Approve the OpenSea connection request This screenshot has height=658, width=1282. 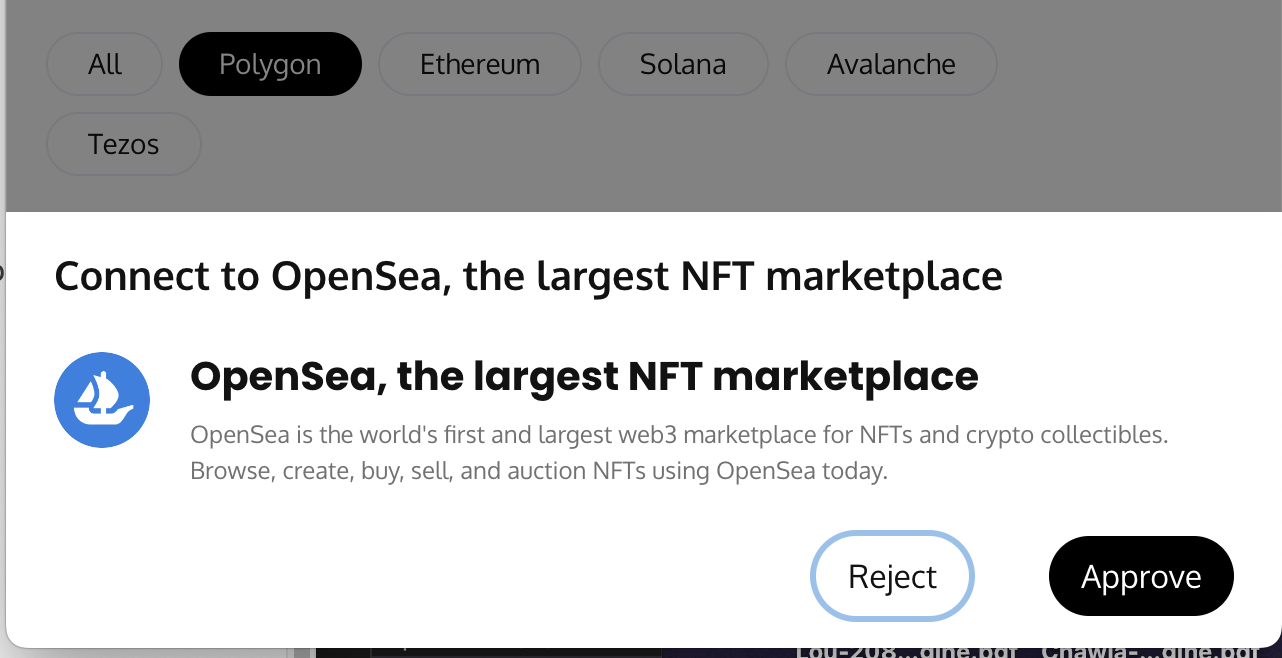click(1141, 576)
